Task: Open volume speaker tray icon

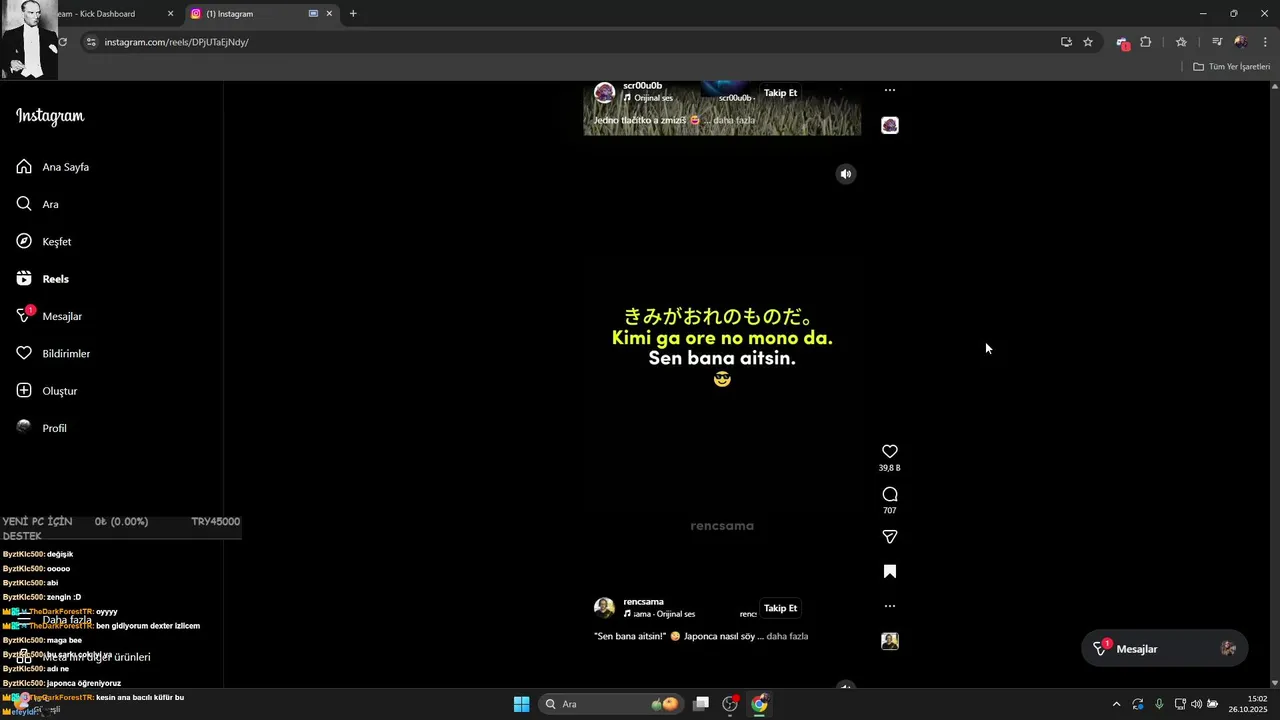Action: [x=1196, y=704]
